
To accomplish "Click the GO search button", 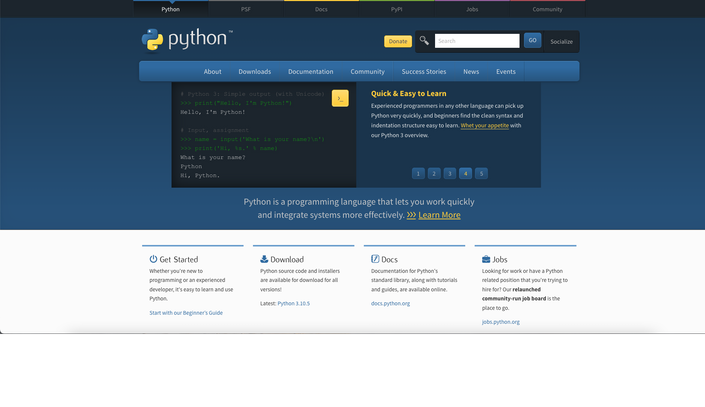I will 532,40.
